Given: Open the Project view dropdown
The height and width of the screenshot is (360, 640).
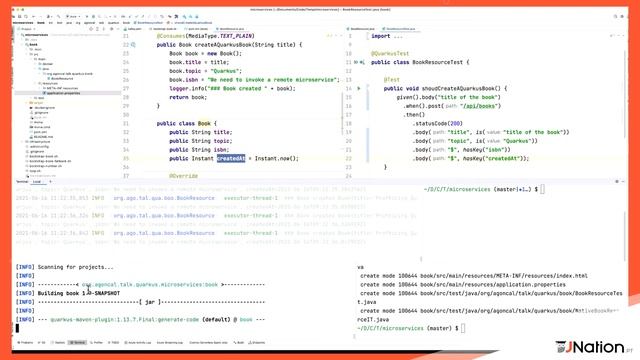Looking at the screenshot, I should [x=27, y=29].
